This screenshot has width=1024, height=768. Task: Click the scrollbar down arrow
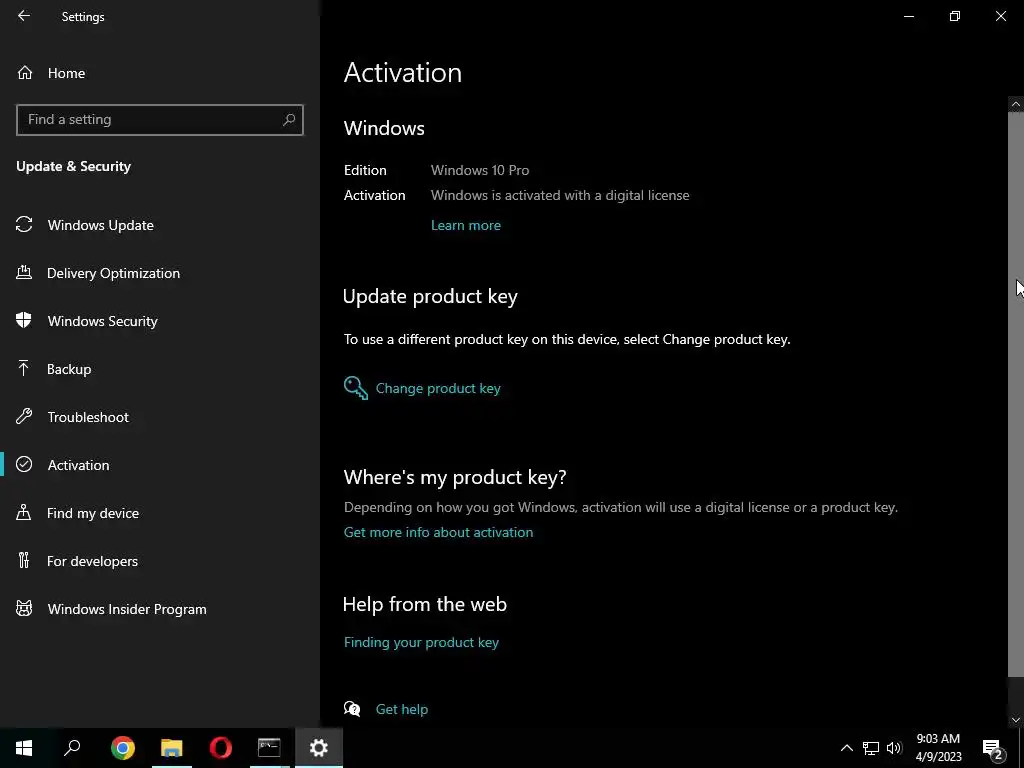point(1016,720)
